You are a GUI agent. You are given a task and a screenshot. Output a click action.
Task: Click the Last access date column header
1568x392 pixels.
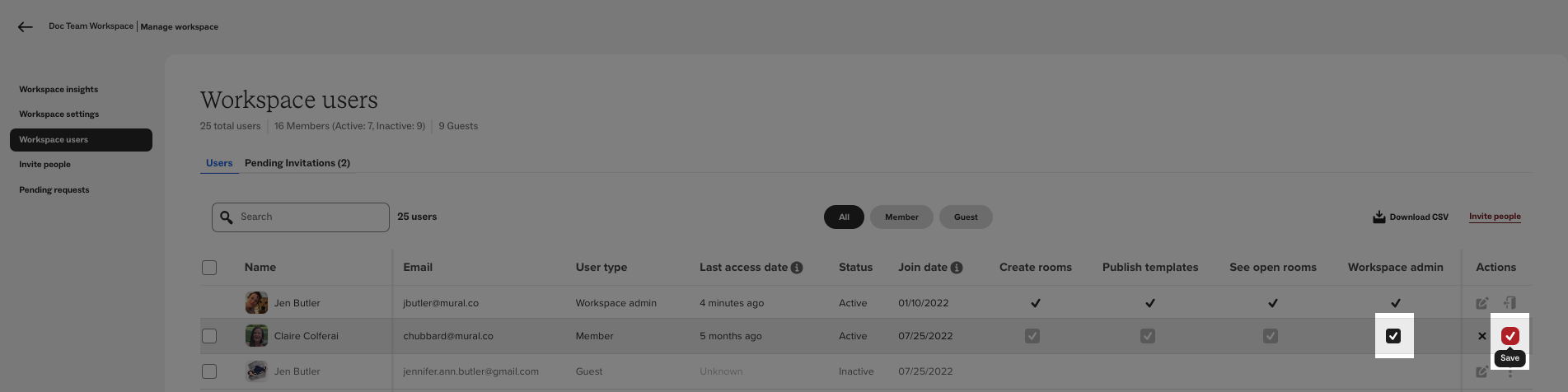click(x=743, y=268)
